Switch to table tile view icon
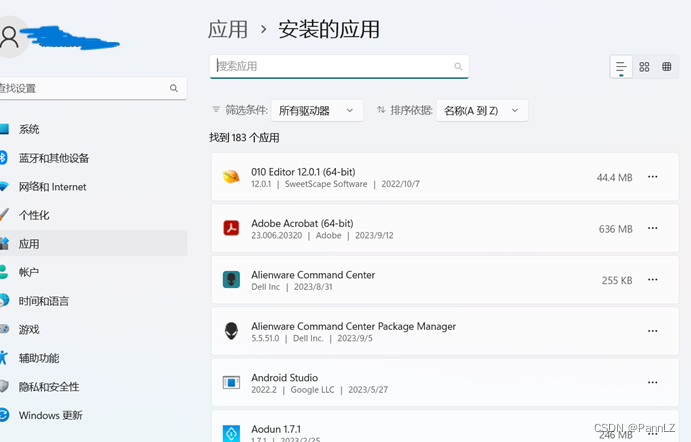Viewport: 691px width, 442px height. pos(667,67)
